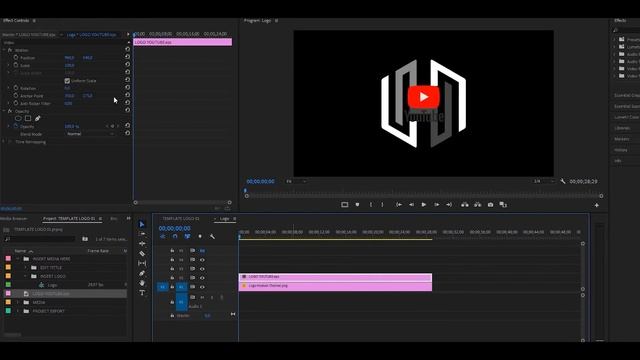Select Logo sequence tab in timeline
Image resolution: width=640 pixels, height=360 pixels.
pyautogui.click(x=224, y=219)
